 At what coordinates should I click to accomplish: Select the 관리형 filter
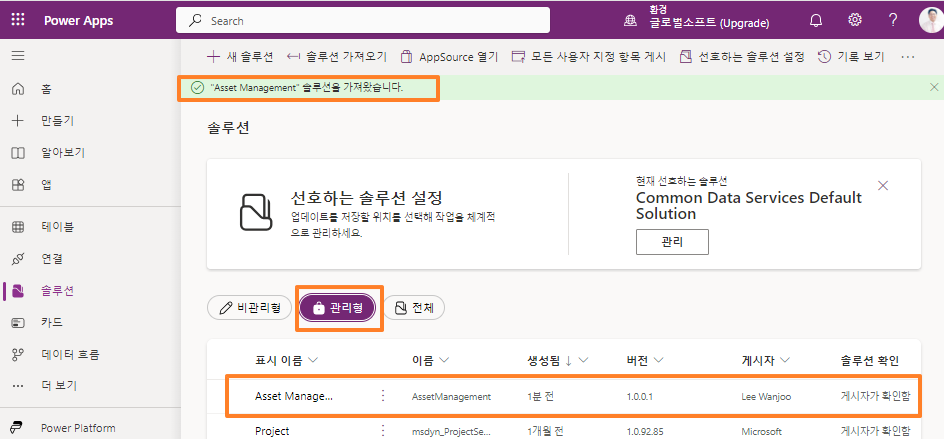tap(338, 308)
